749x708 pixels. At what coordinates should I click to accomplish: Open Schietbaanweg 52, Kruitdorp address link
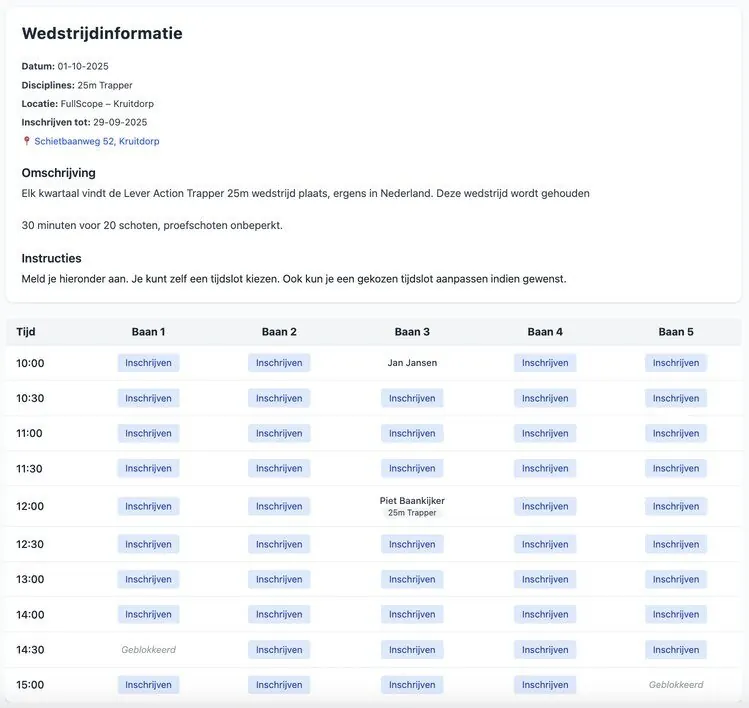(96, 141)
